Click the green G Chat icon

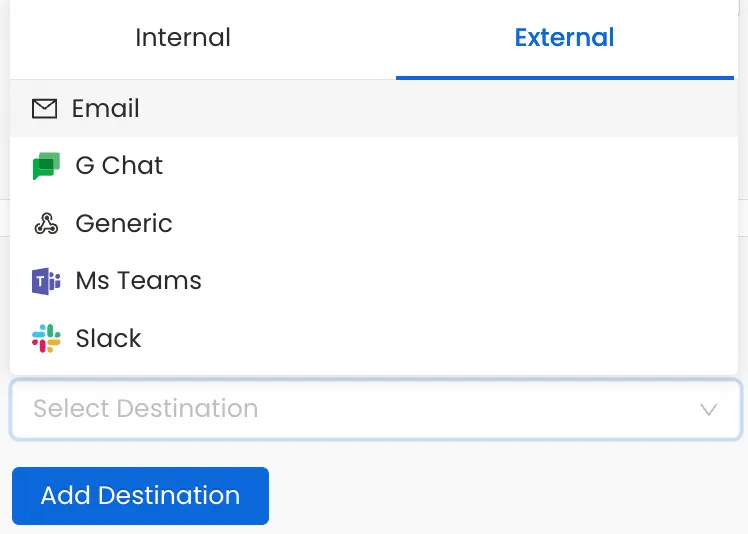pos(46,166)
